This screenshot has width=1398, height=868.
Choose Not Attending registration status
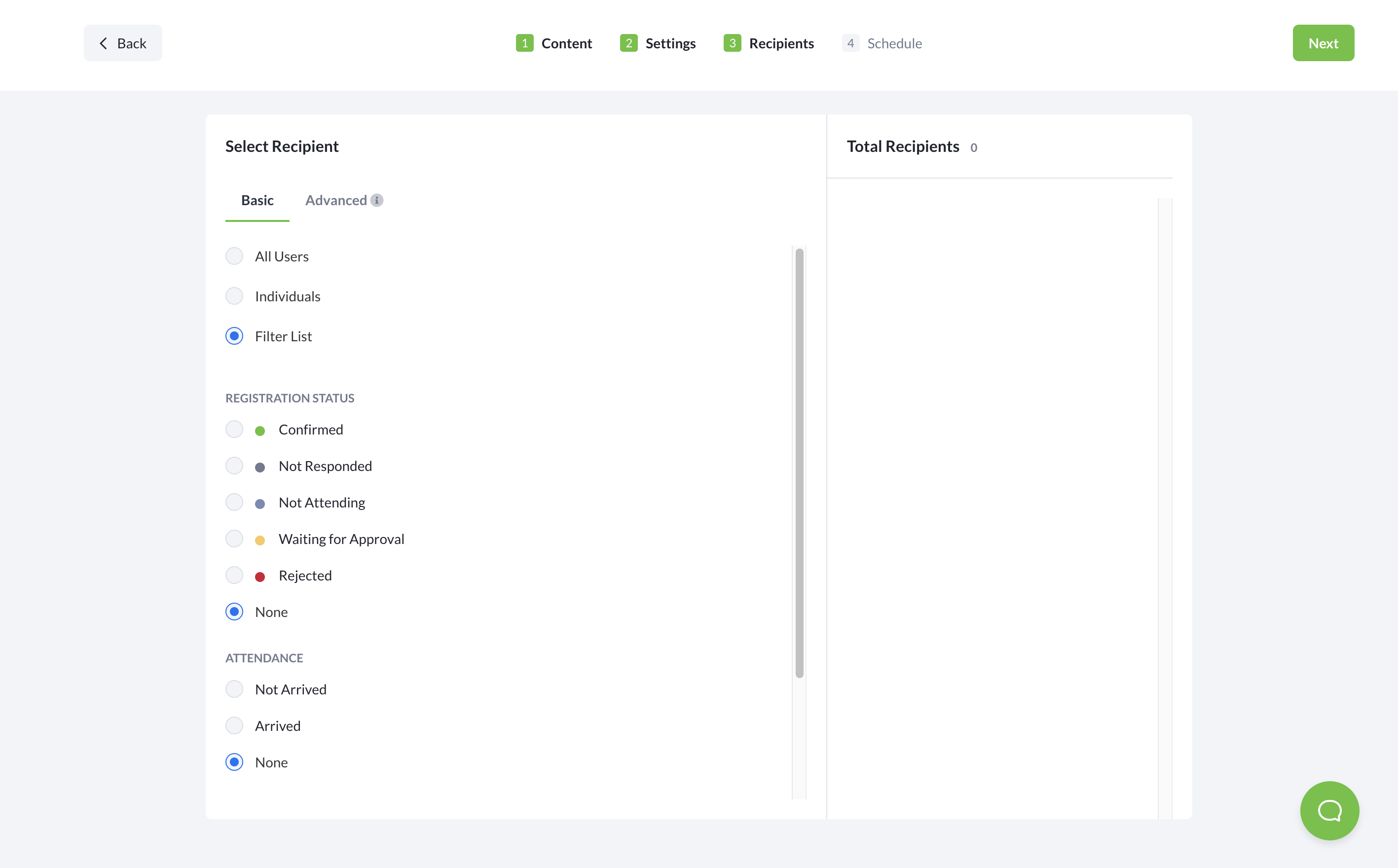tap(234, 503)
